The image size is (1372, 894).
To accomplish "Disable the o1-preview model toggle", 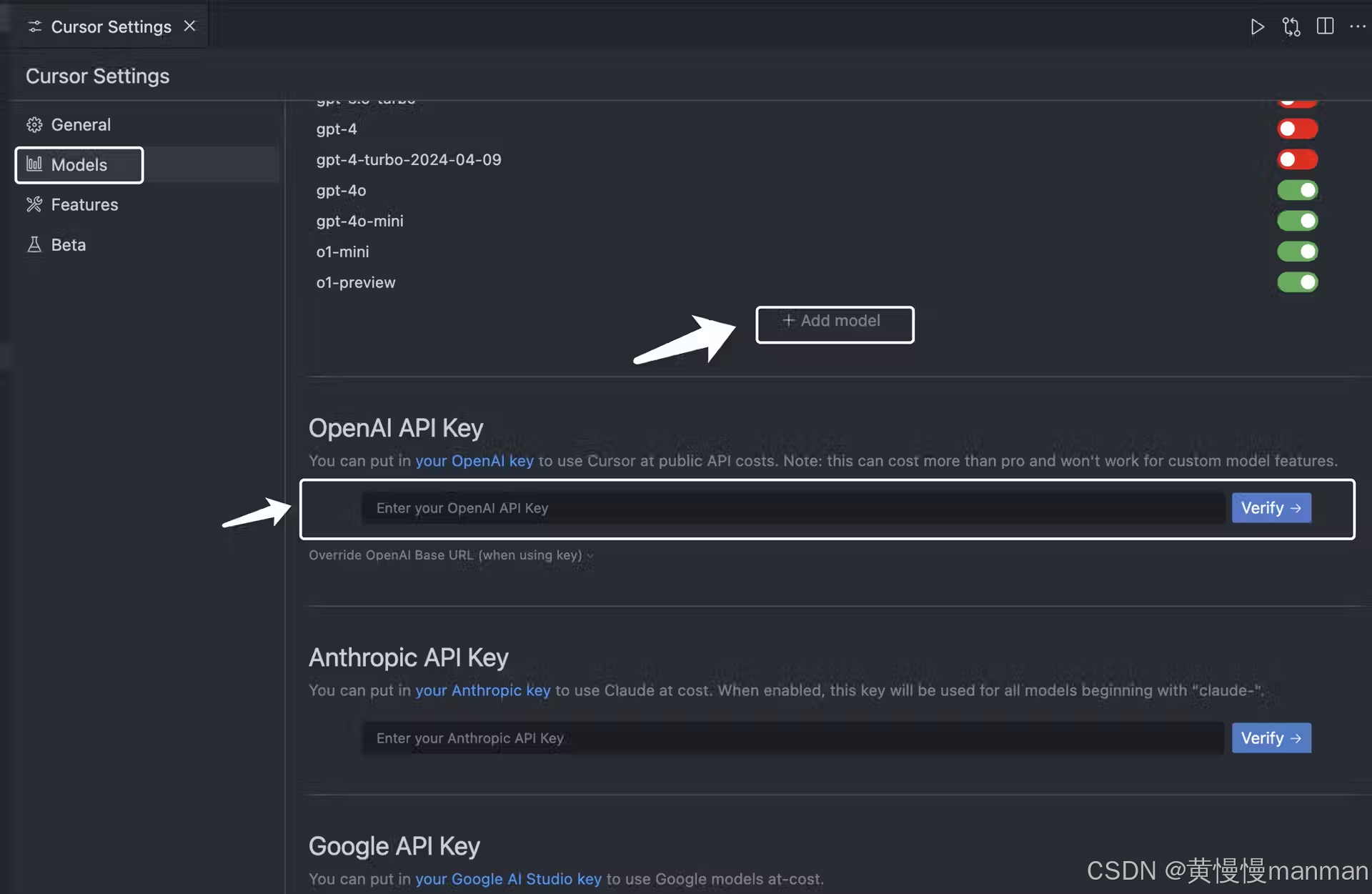I will coord(1297,282).
